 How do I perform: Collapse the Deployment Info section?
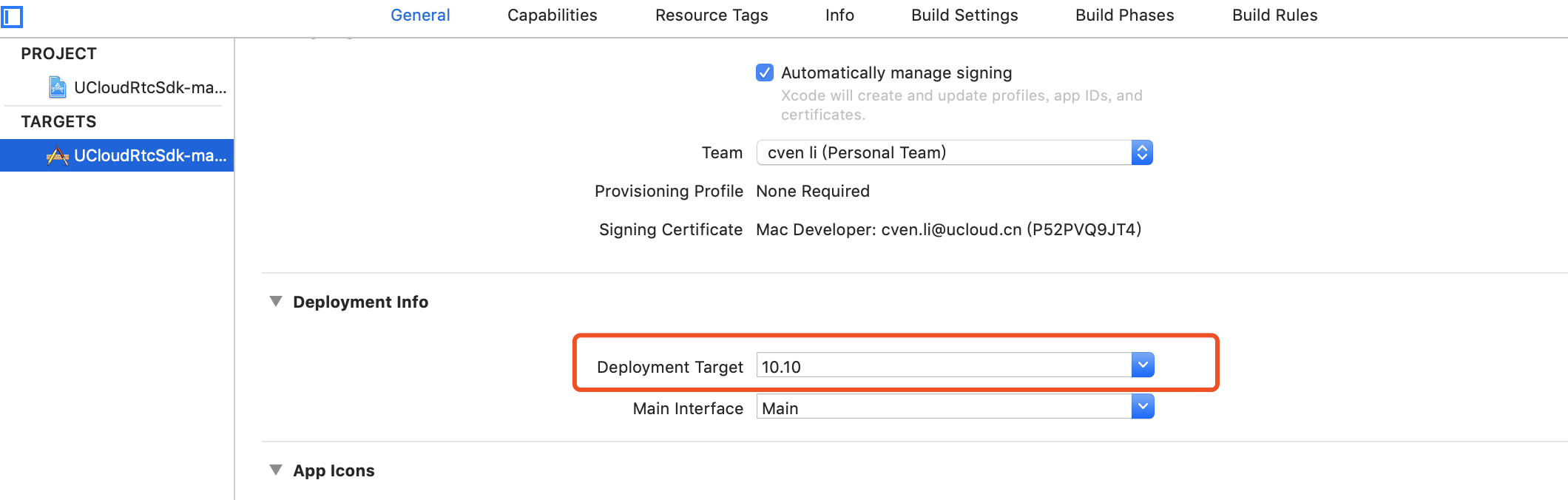pyautogui.click(x=276, y=302)
